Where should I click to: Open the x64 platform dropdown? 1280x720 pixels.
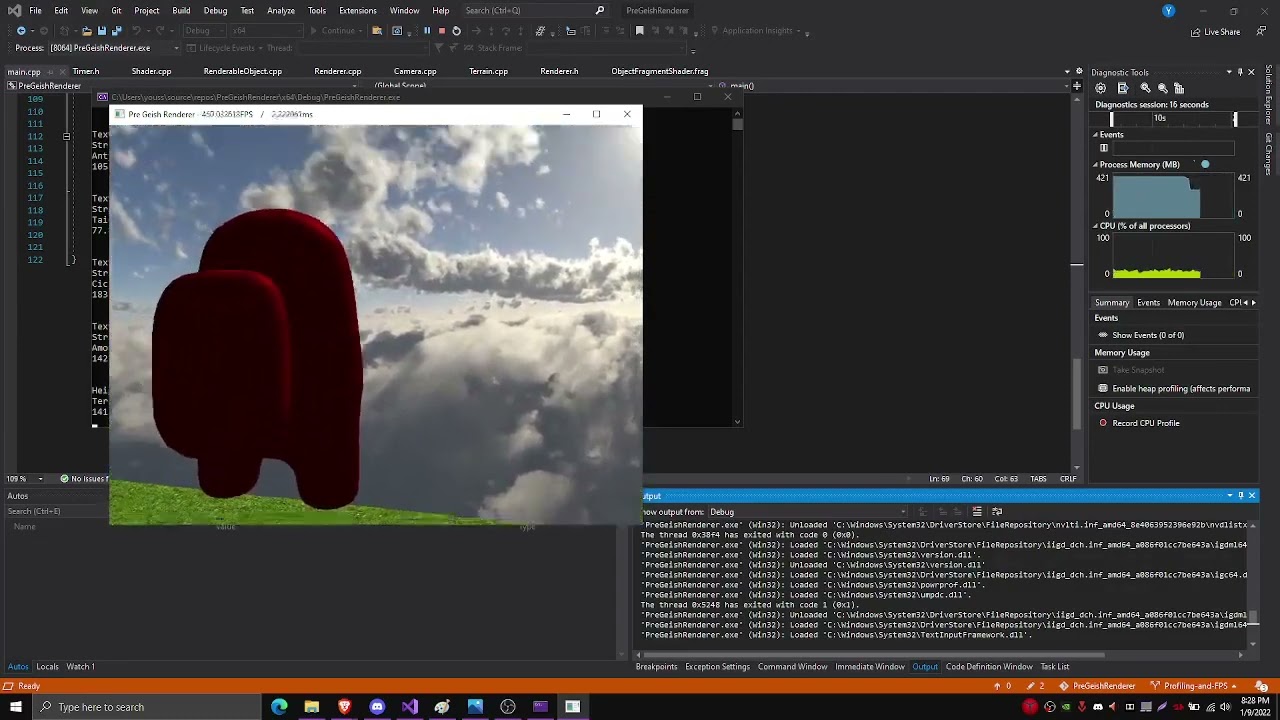pyautogui.click(x=265, y=30)
